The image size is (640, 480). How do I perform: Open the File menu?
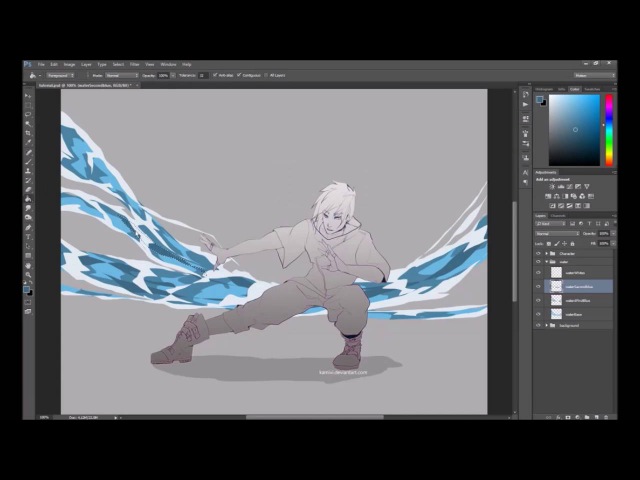click(41, 64)
